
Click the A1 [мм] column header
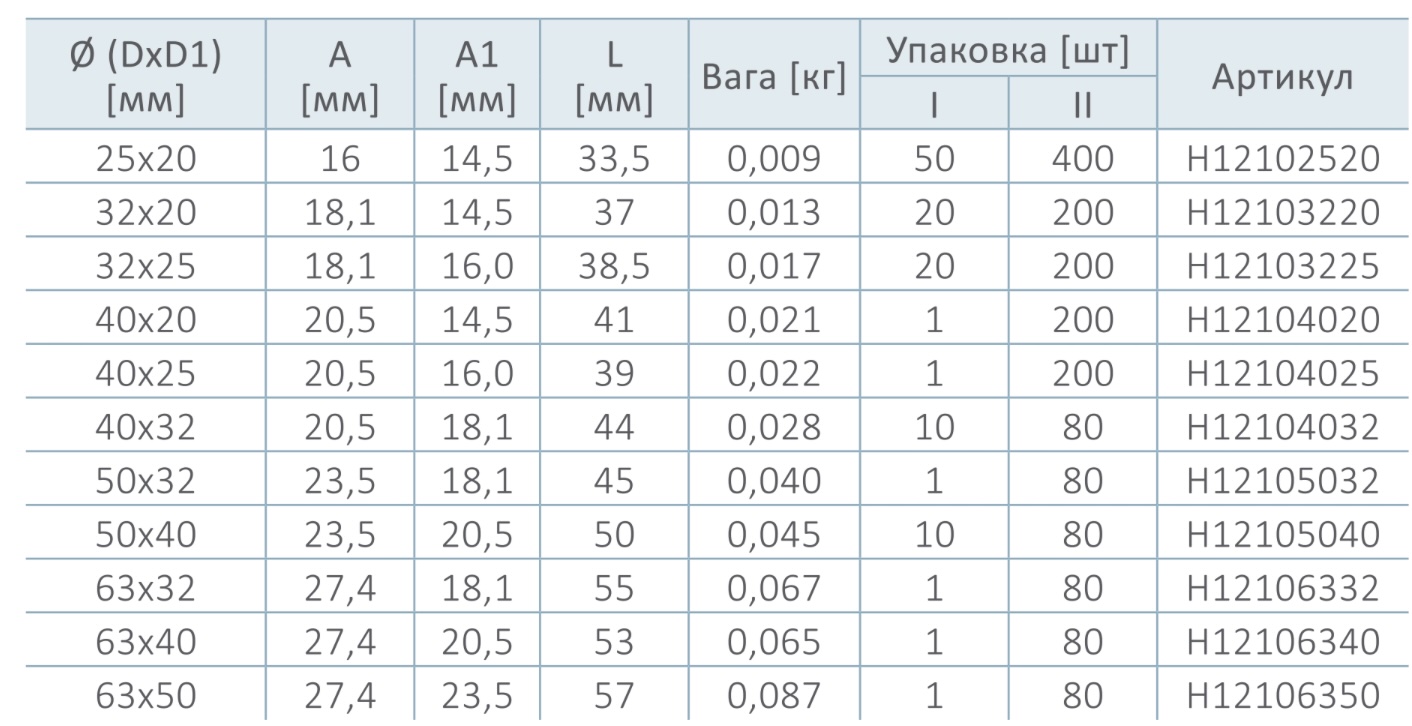pos(477,79)
